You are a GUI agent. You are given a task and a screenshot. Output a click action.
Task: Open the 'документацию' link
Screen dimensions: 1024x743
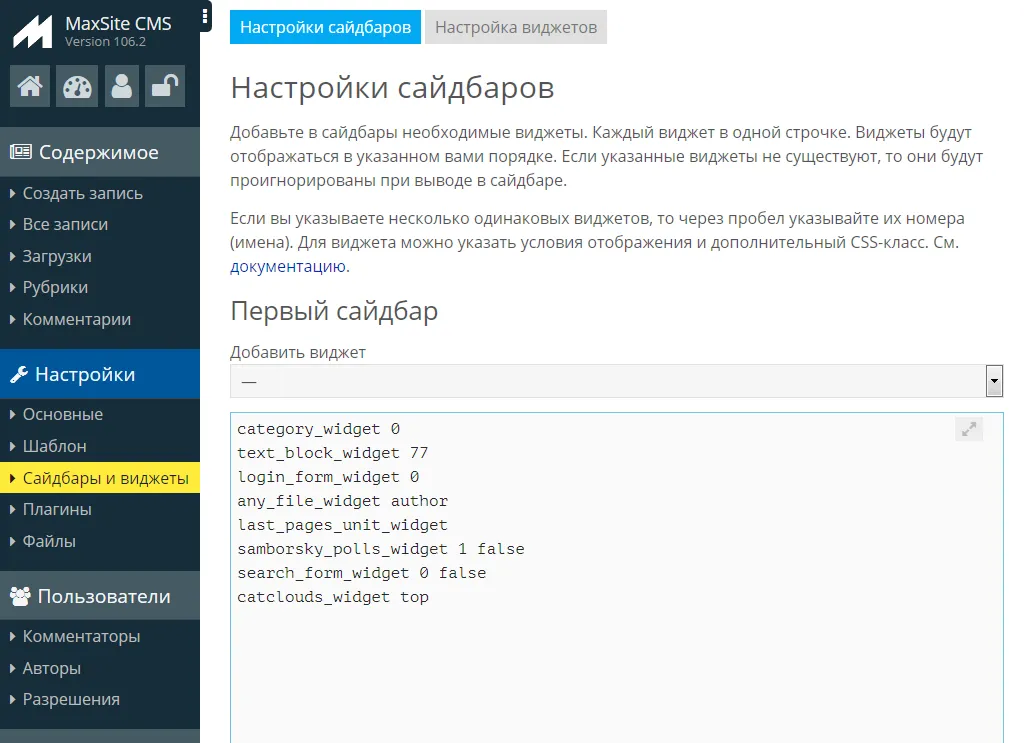[288, 267]
